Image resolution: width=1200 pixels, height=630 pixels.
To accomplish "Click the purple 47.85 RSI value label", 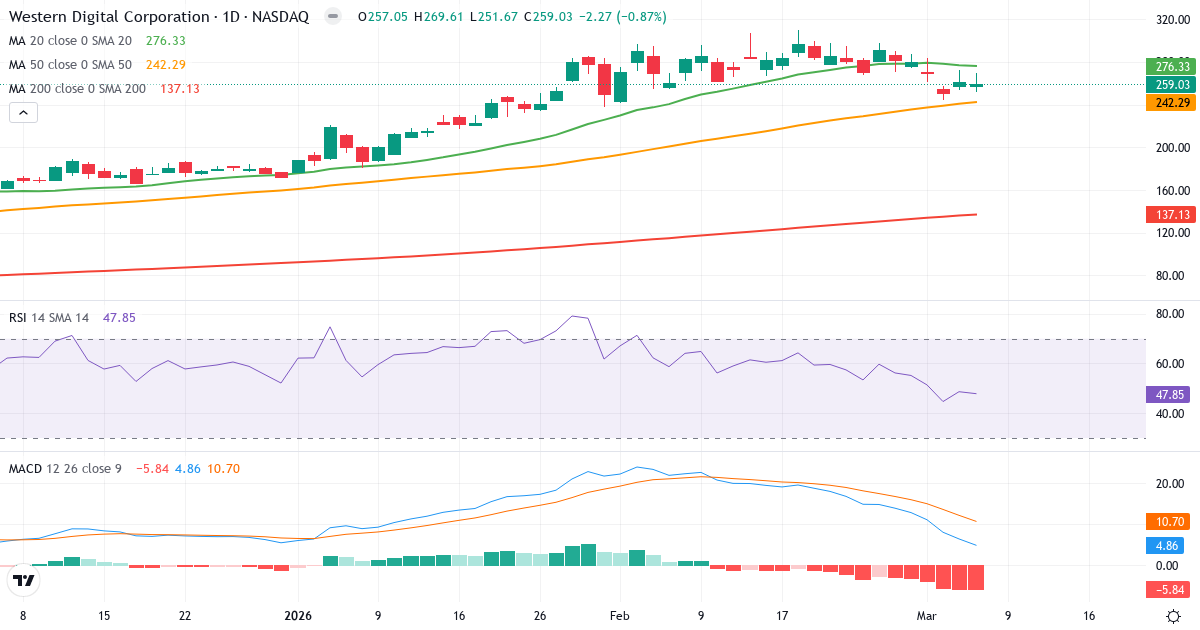I will [1166, 396].
